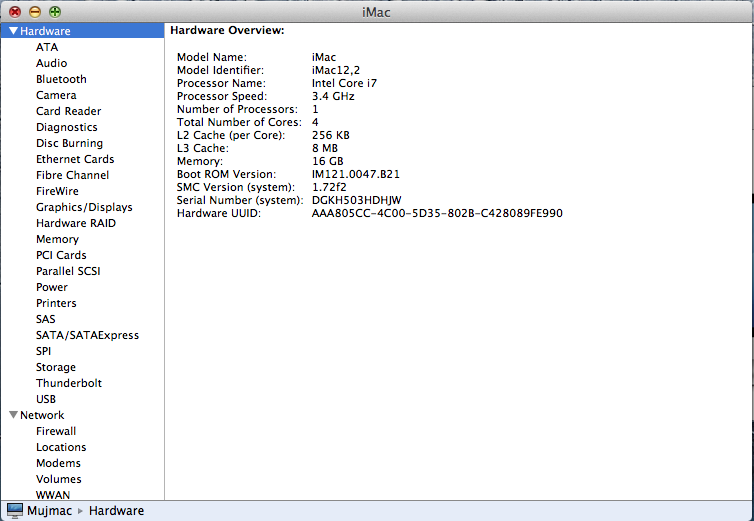Open the Storage section
Screen dimensions: 754x521
click(56, 367)
